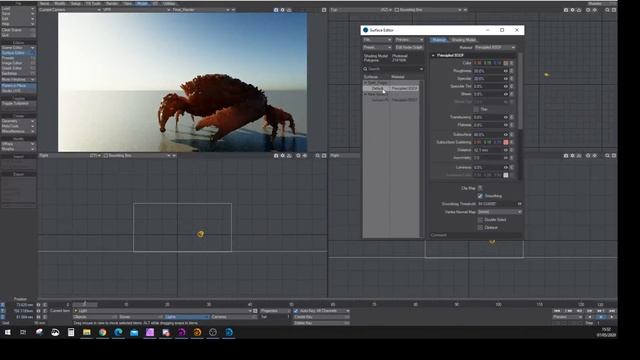Open Calculator from taskbar
640x360 pixels.
pyautogui.click(x=71, y=332)
